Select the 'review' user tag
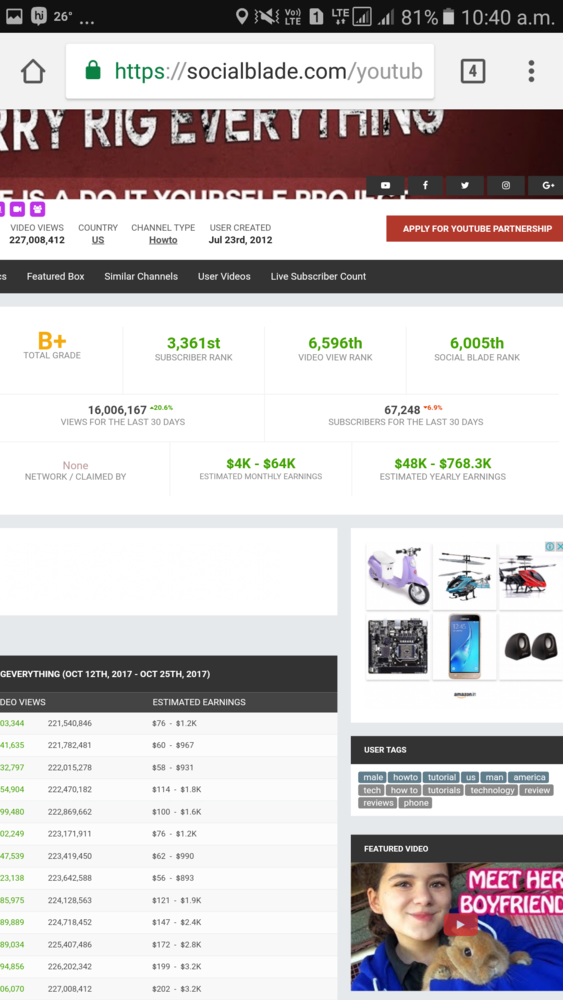This screenshot has width=563, height=1000. coord(537,790)
